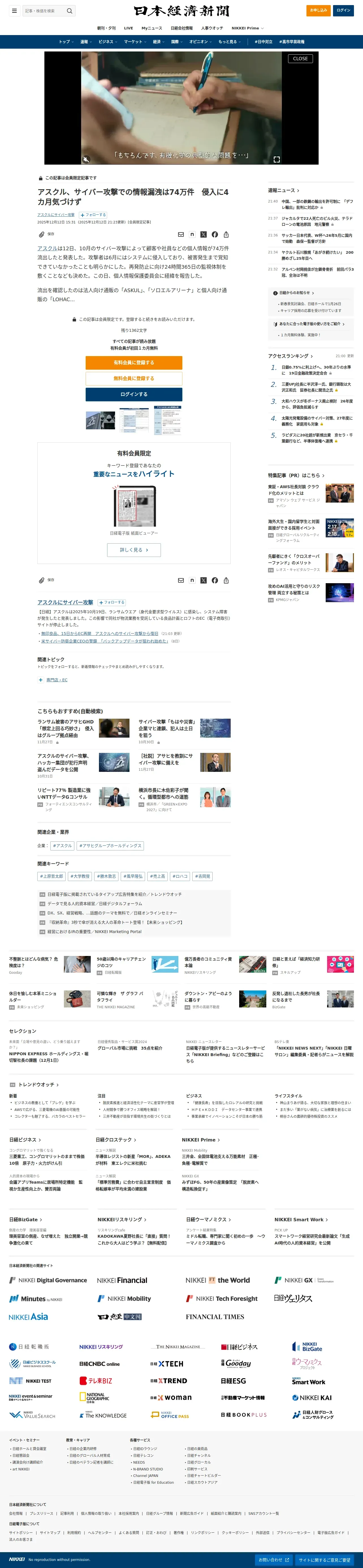Open the NIKKEI Asia logo link
The width and height of the screenshot is (363, 1568).
click(29, 1316)
